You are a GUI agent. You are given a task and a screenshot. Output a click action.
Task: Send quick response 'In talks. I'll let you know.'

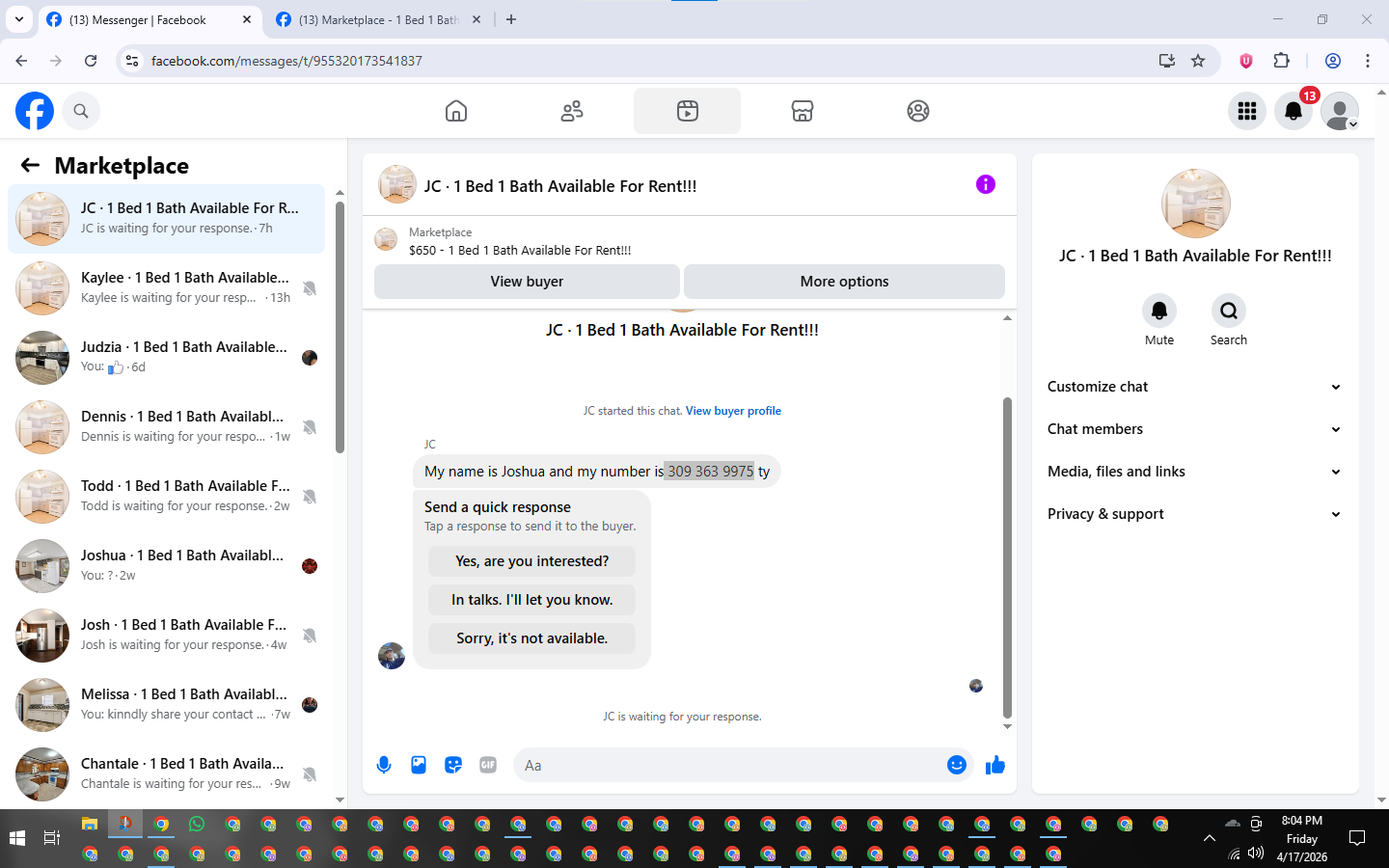[531, 600]
